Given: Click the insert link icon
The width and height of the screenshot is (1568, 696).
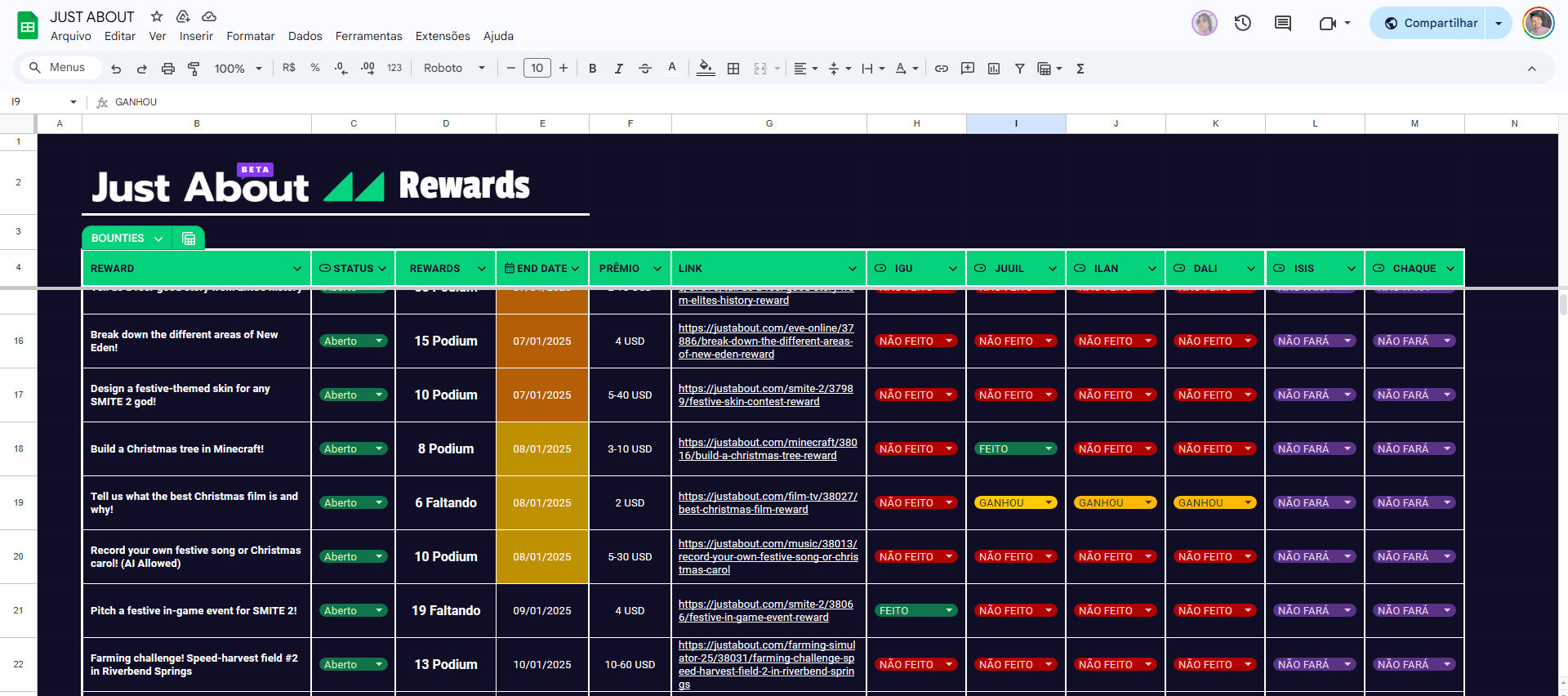Looking at the screenshot, I should pos(942,69).
